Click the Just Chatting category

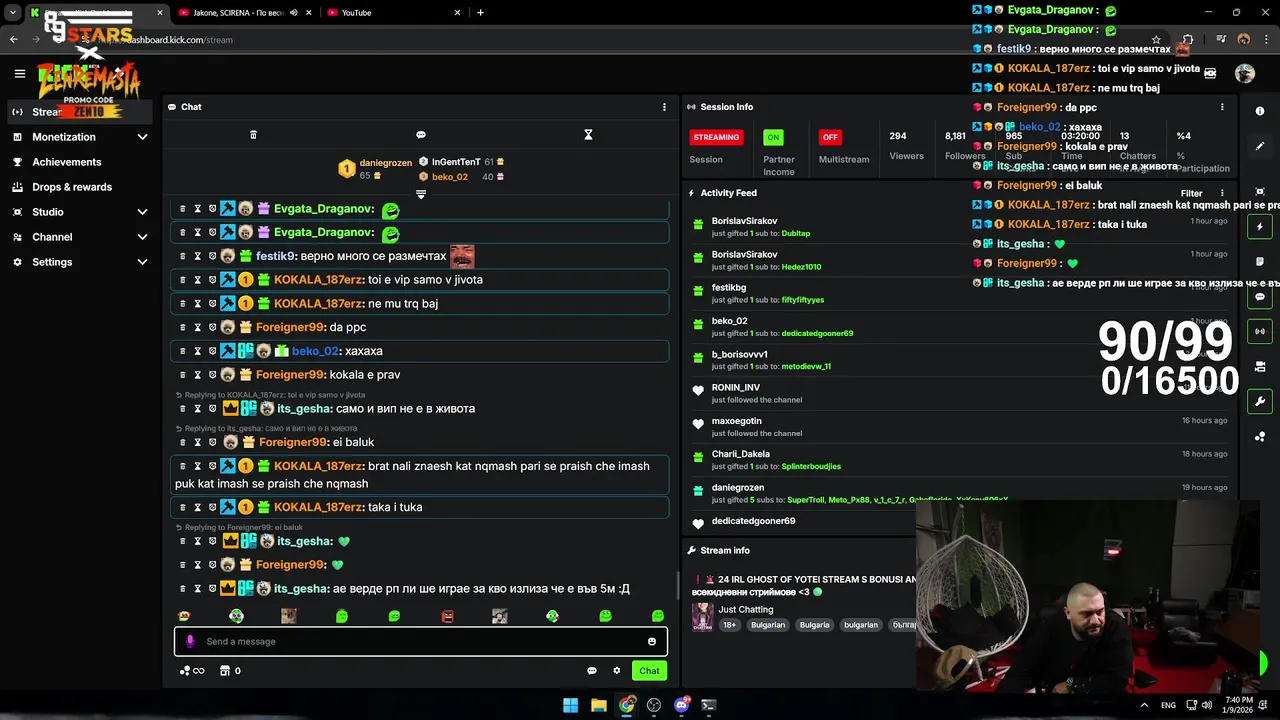(x=746, y=609)
